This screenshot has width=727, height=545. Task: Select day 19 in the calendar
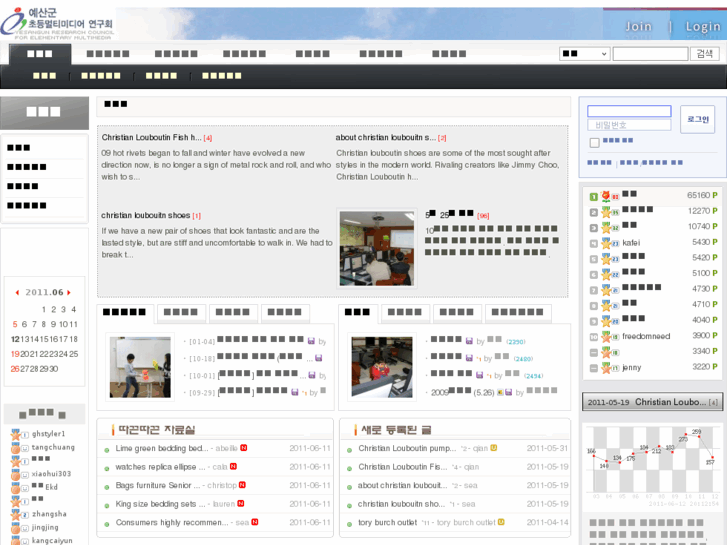click(15, 354)
